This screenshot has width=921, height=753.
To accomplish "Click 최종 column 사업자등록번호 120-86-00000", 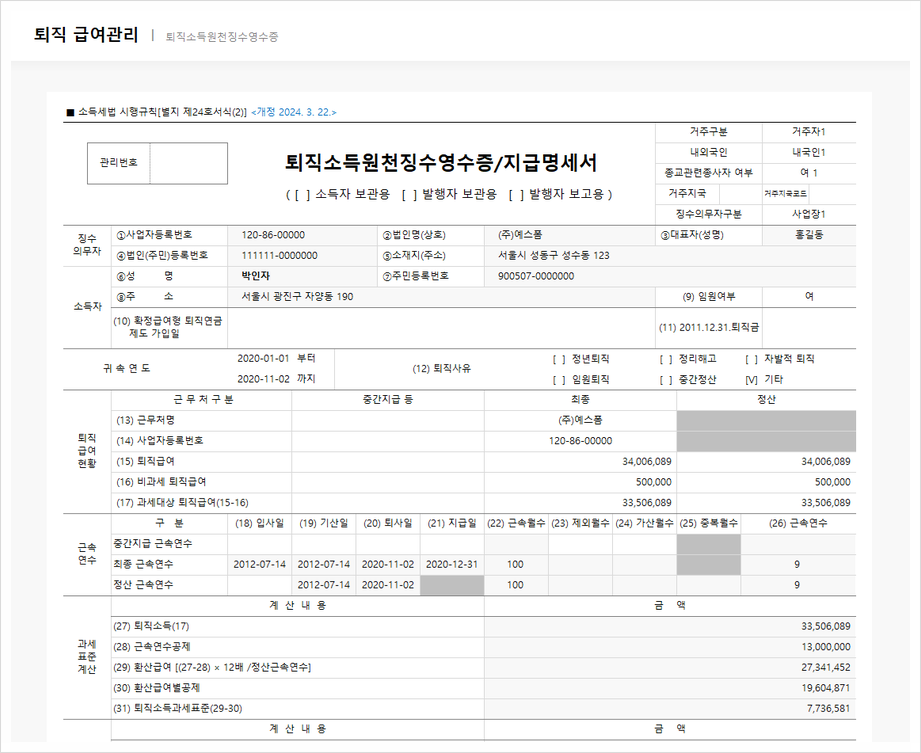I will coord(580,441).
